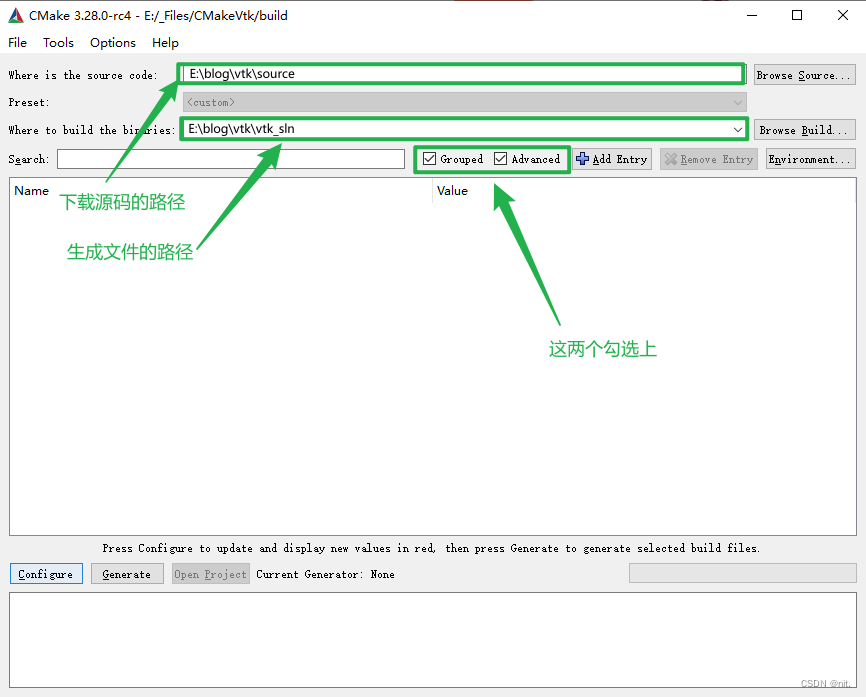
Task: Click the CMake logo in the title bar
Action: [x=15, y=15]
